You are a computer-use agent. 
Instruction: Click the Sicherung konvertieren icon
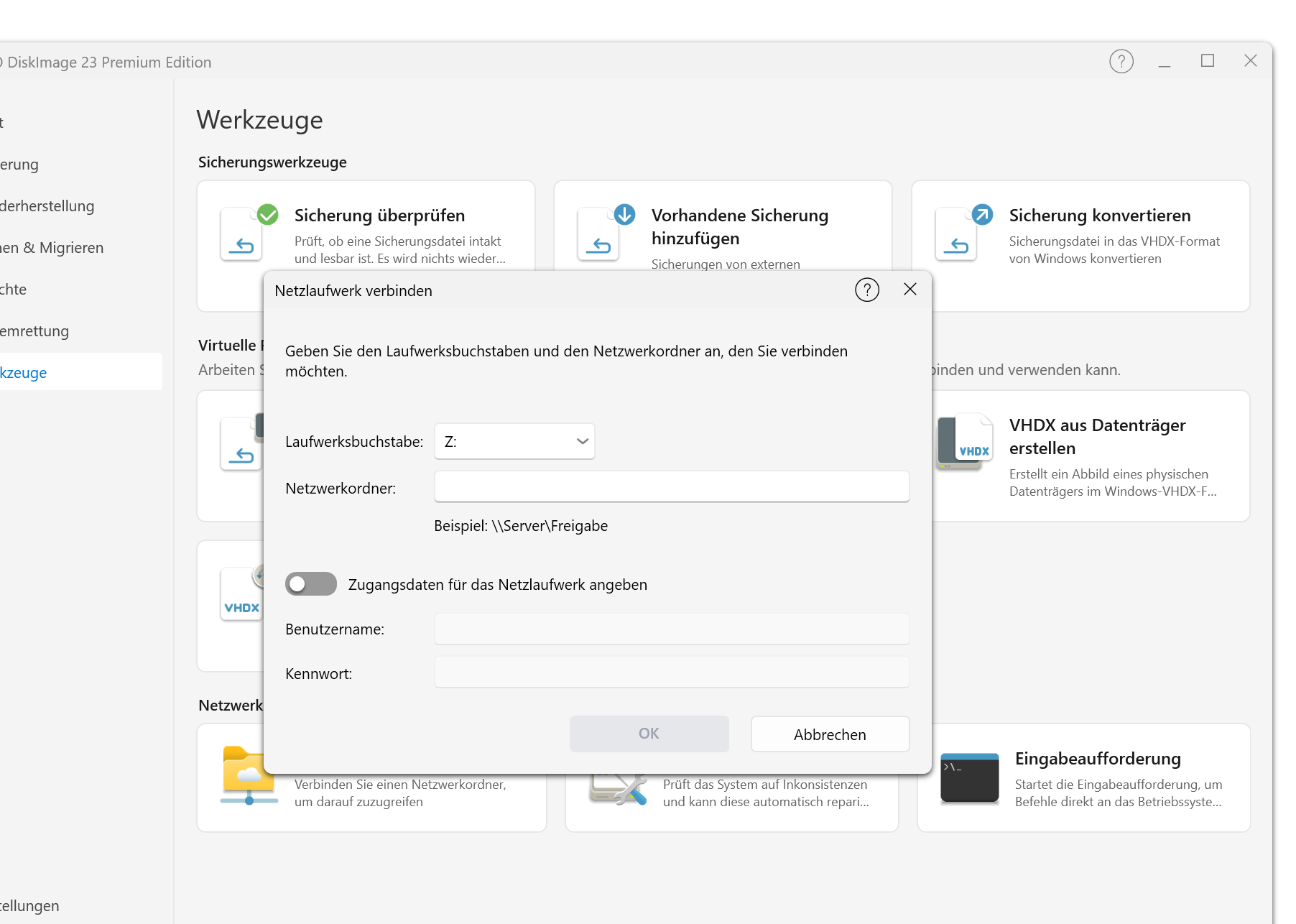pos(963,233)
